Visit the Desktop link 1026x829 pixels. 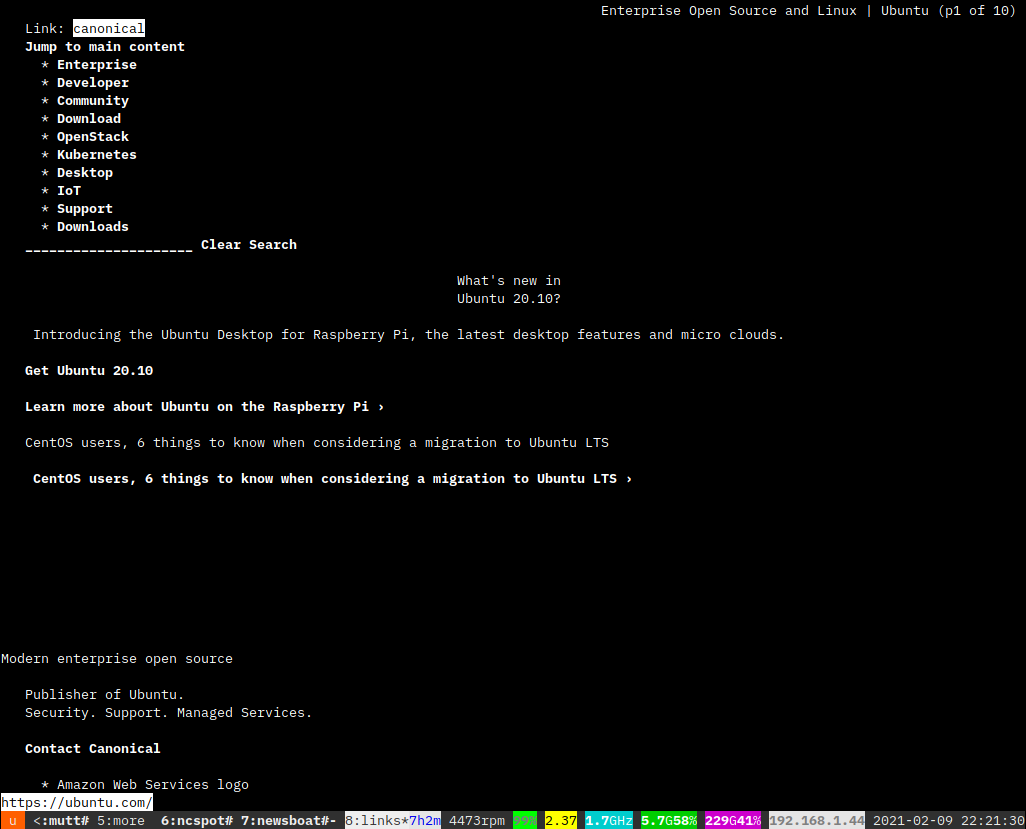(x=85, y=173)
